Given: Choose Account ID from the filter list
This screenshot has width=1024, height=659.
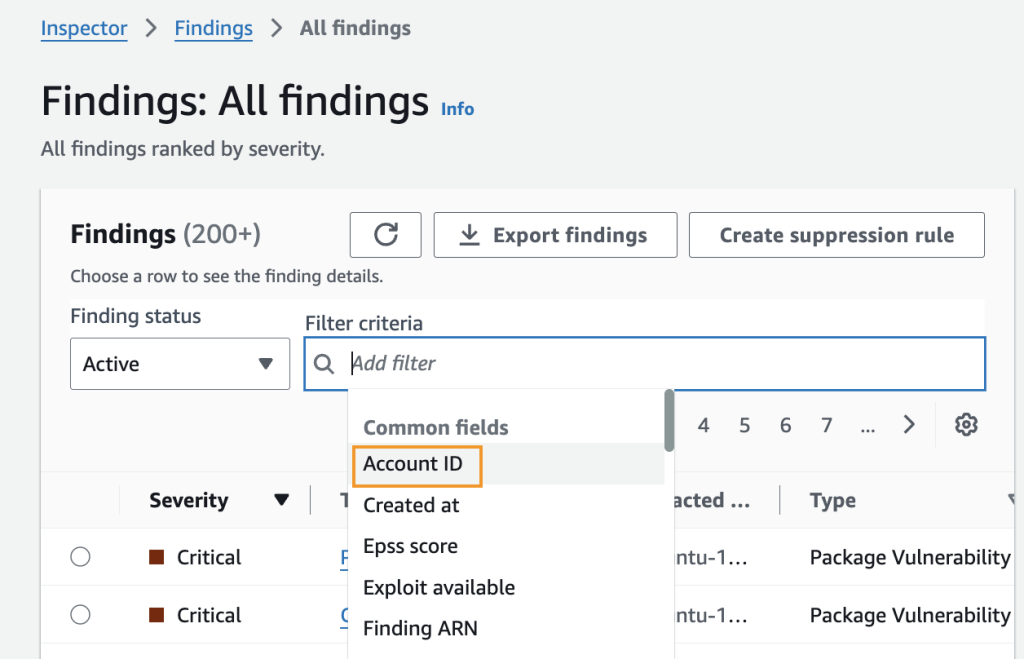Looking at the screenshot, I should pyautogui.click(x=414, y=464).
